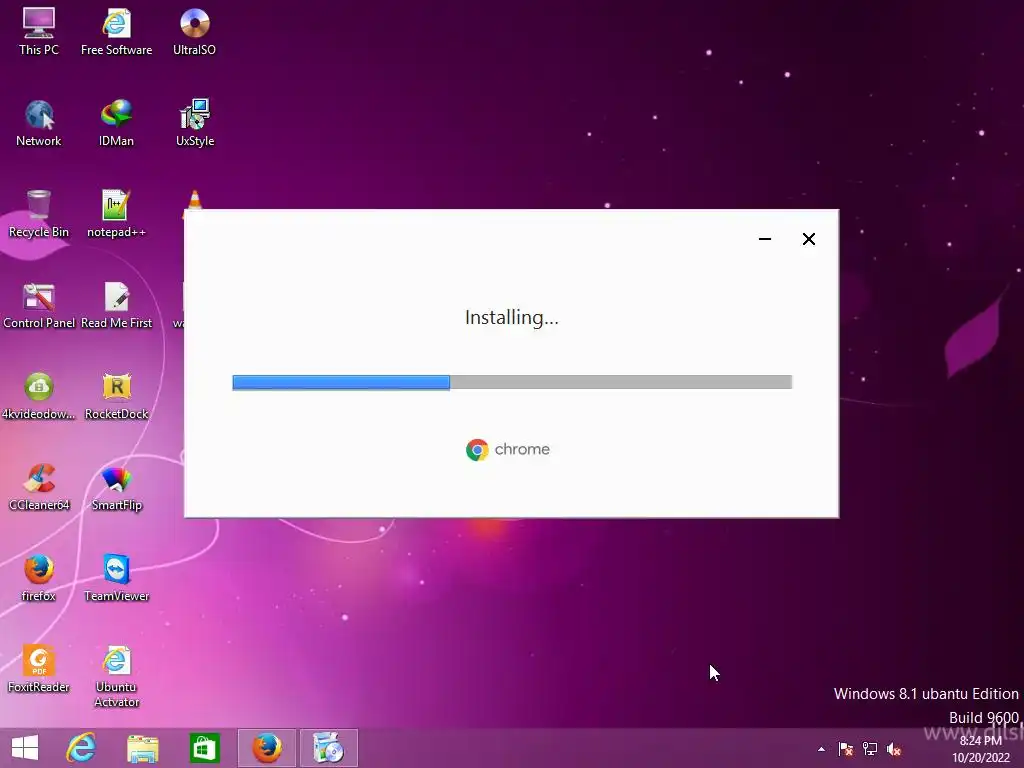Open Free Software shortcut
Image resolution: width=1024 pixels, height=768 pixels.
click(x=116, y=32)
